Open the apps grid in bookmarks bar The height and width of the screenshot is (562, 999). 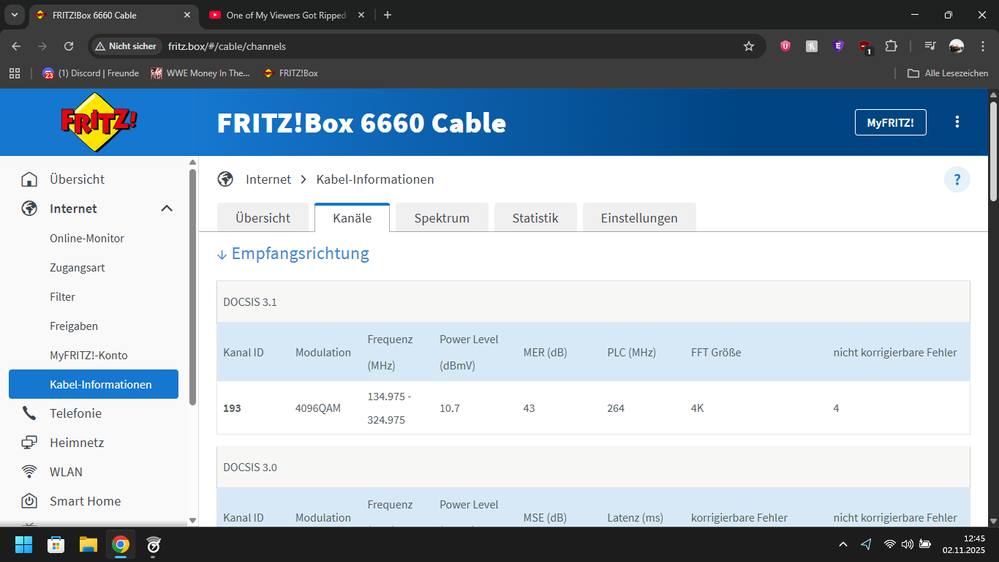tap(15, 73)
